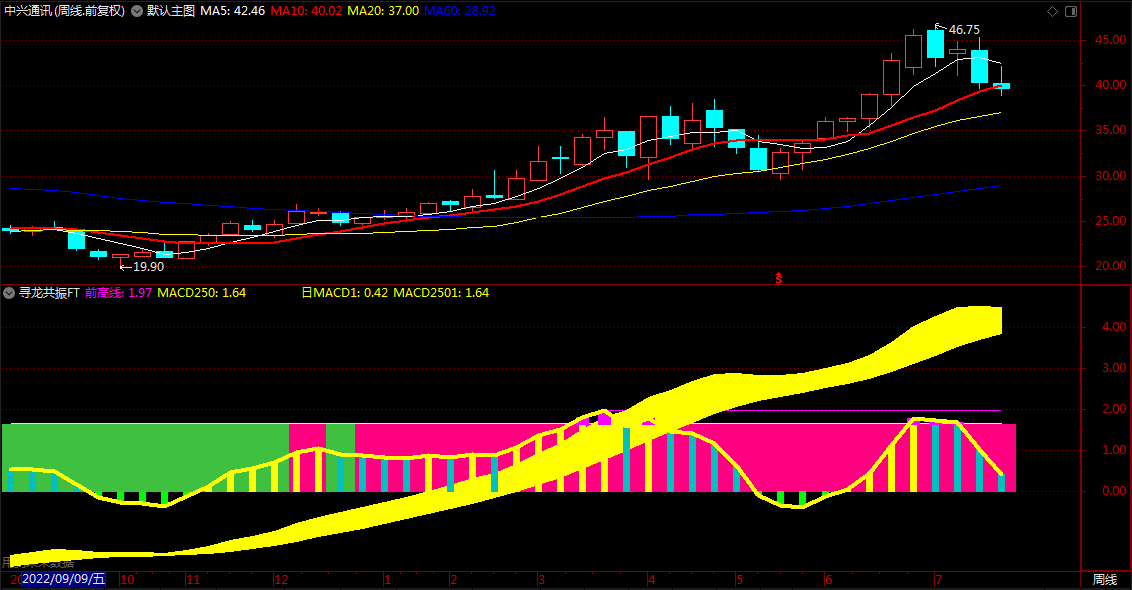1132x590 pixels.
Task: Click the 周线 period button
Action: [1105, 579]
